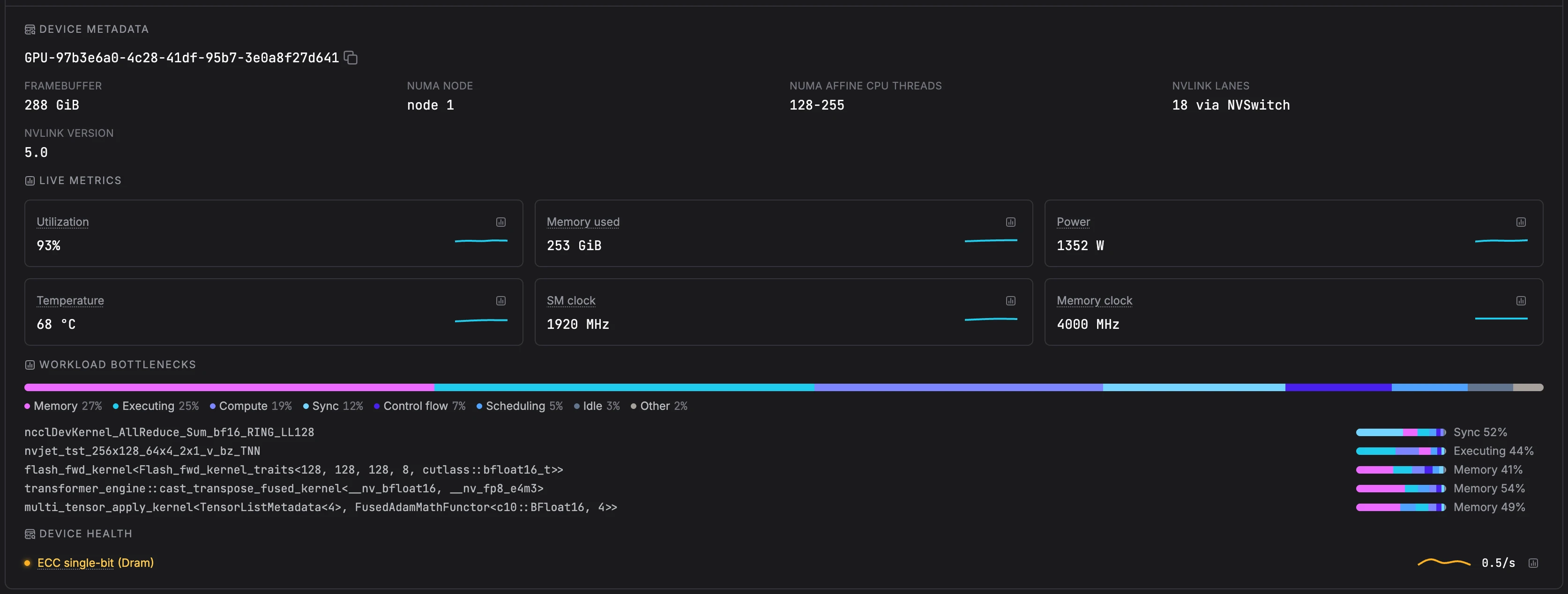The height and width of the screenshot is (594, 1568).
Task: Click the Utilization sparkline graph
Action: pos(481,241)
